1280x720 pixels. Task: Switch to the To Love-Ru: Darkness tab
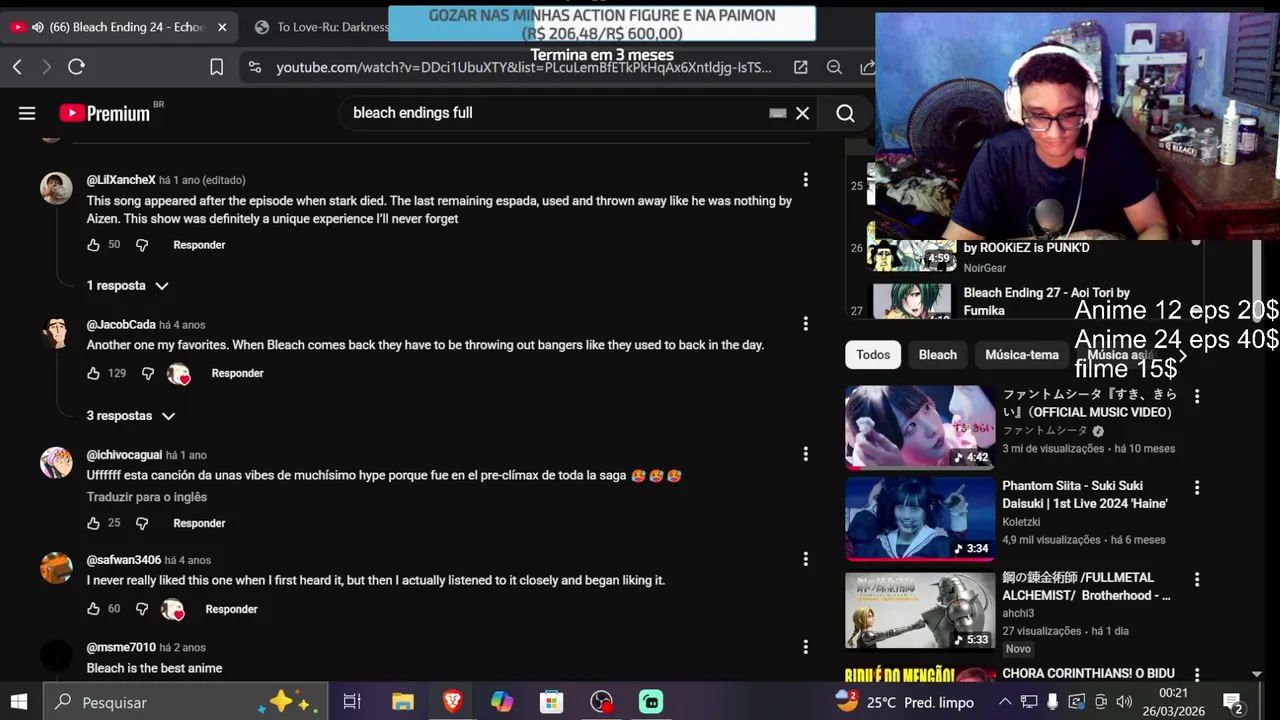coord(320,27)
